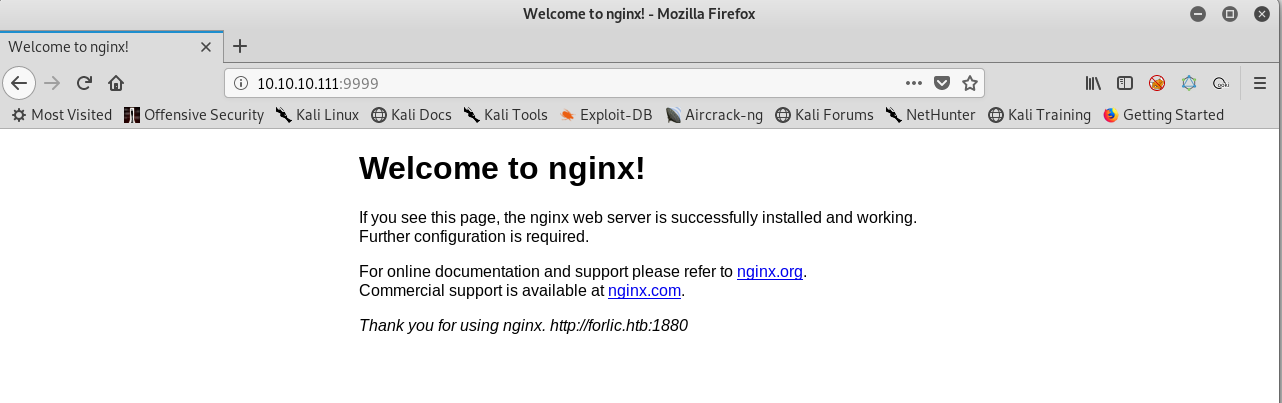Click the red crossed-out extension icon

(1157, 83)
